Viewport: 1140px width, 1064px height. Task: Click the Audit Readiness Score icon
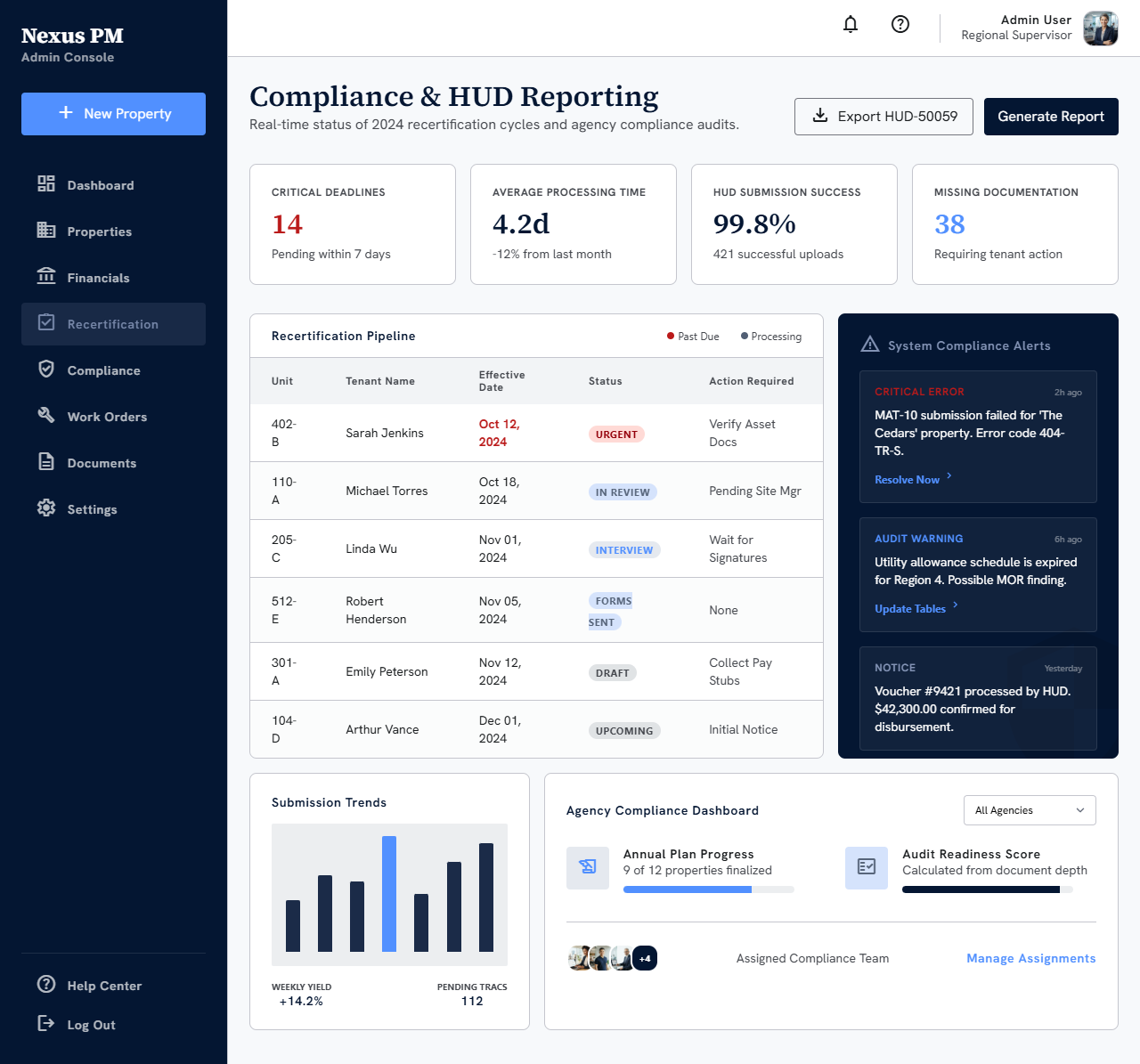pos(867,868)
